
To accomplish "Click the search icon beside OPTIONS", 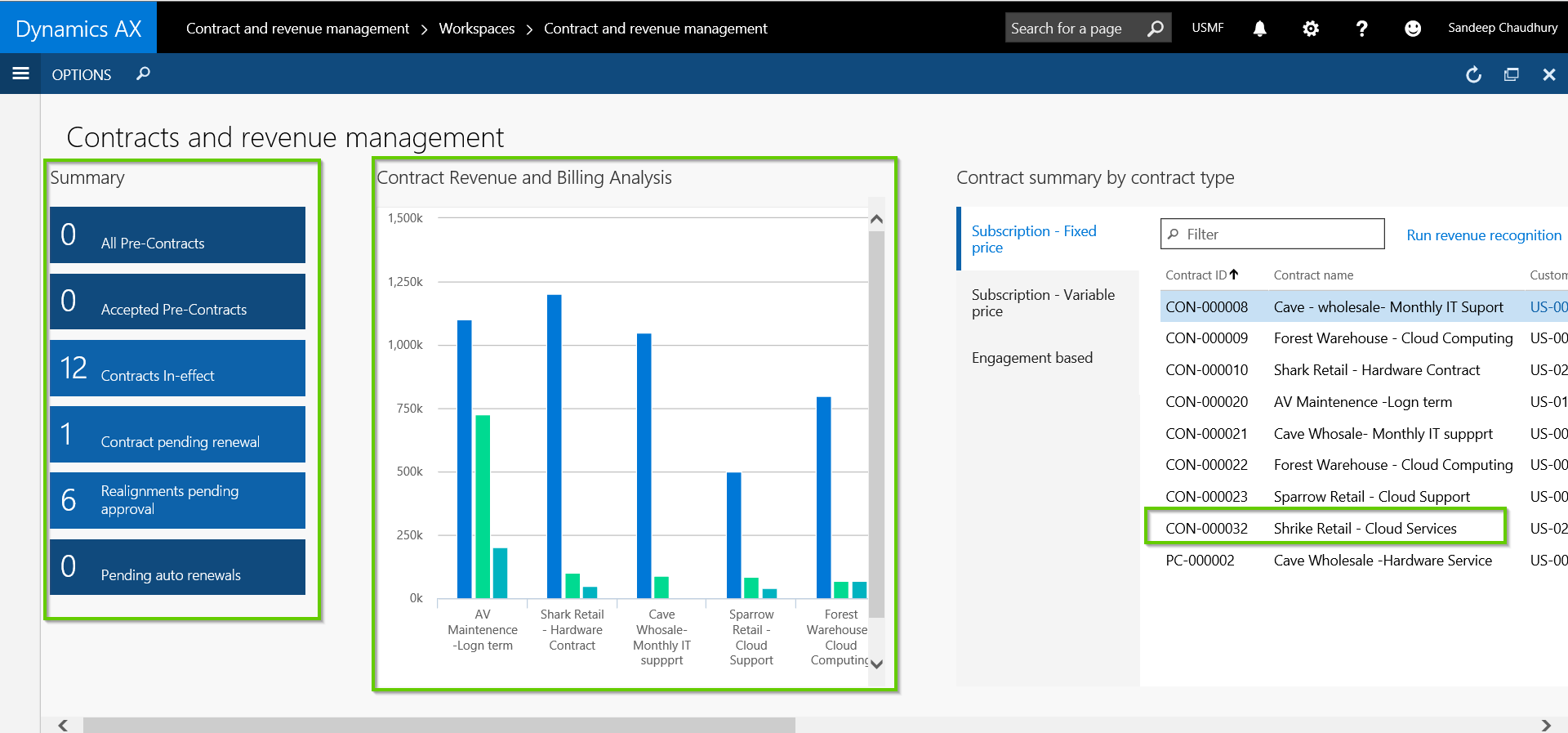I will pos(143,74).
